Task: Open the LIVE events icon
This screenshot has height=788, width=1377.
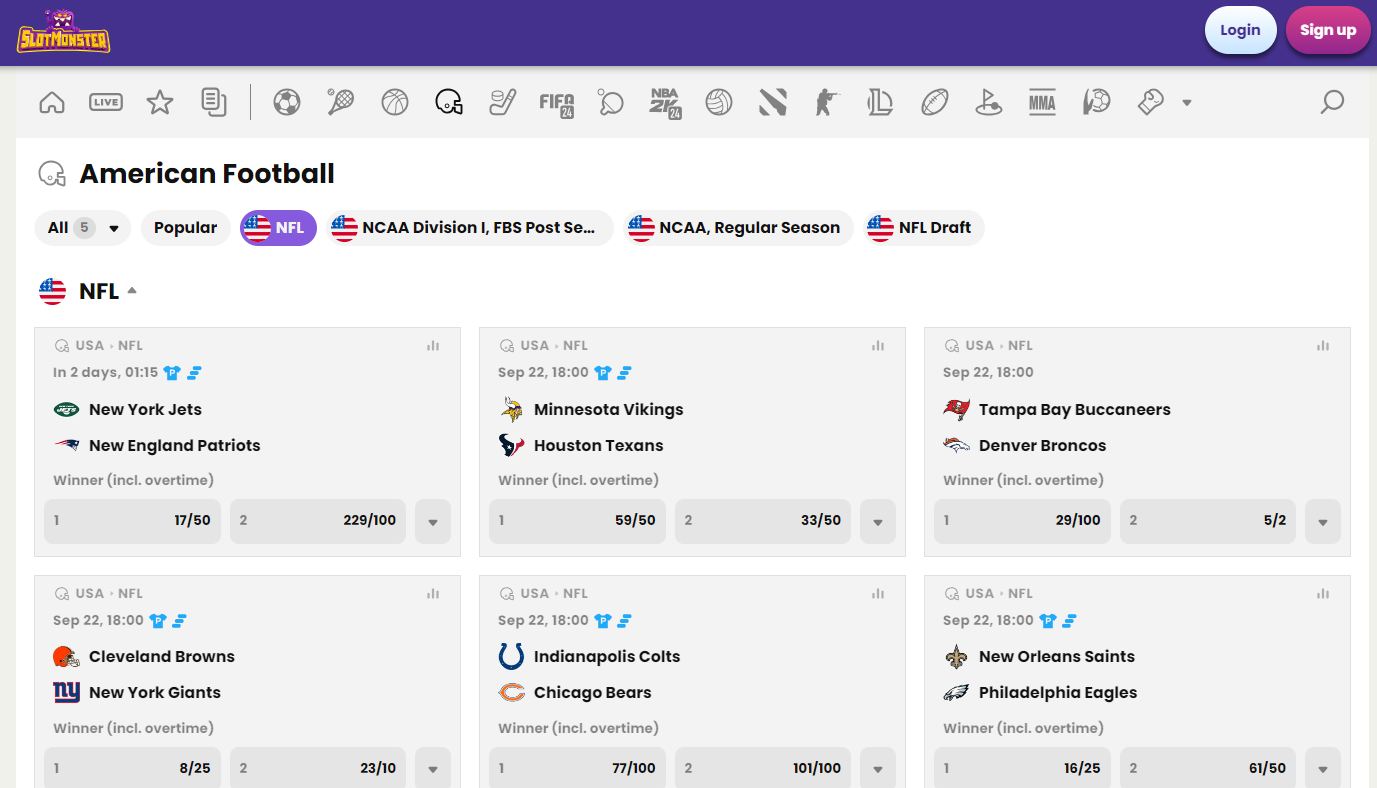Action: coord(105,102)
